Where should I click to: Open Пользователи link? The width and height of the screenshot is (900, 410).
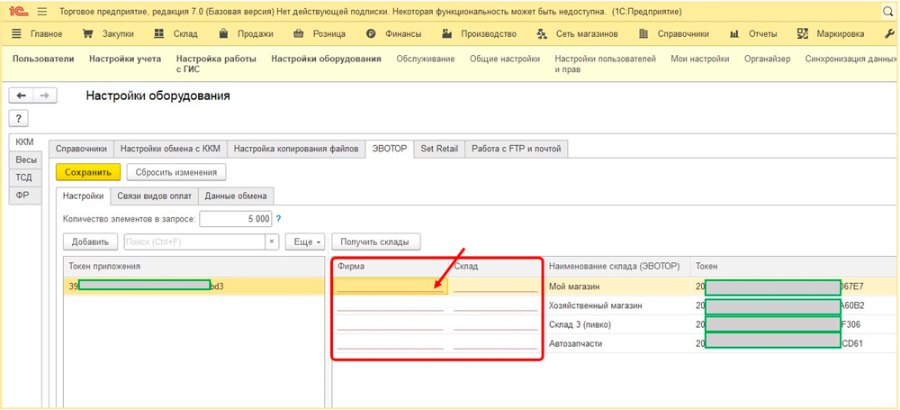43,59
